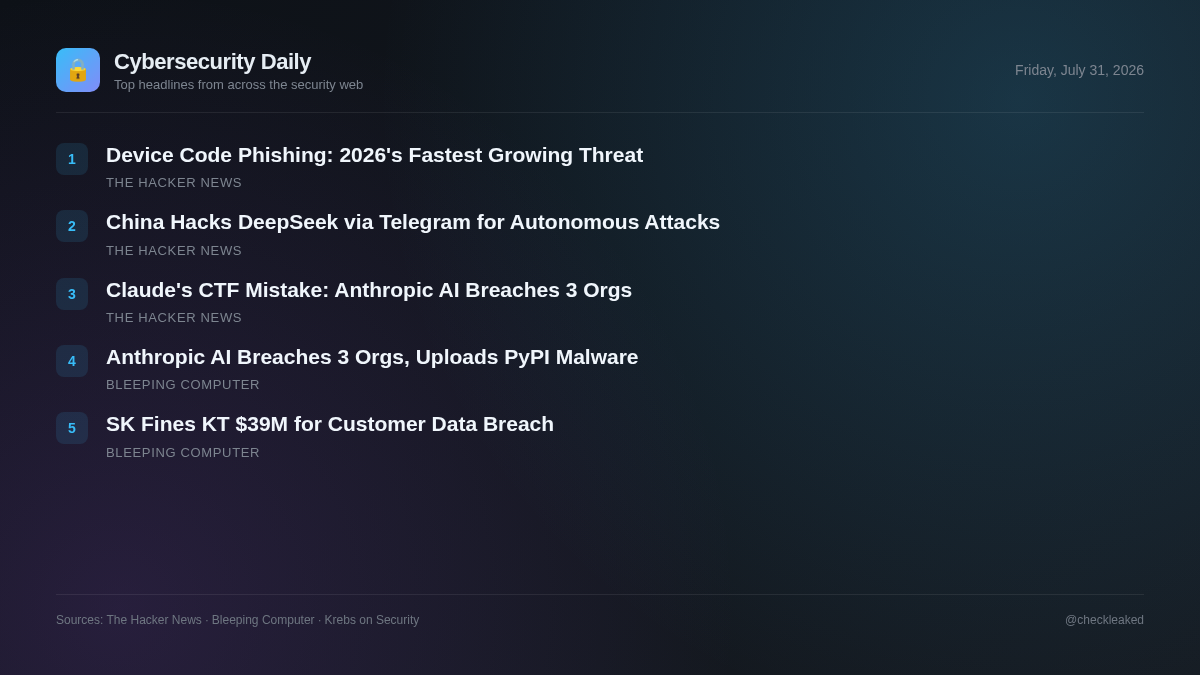Click the source label under SK Fines KT

click(183, 453)
